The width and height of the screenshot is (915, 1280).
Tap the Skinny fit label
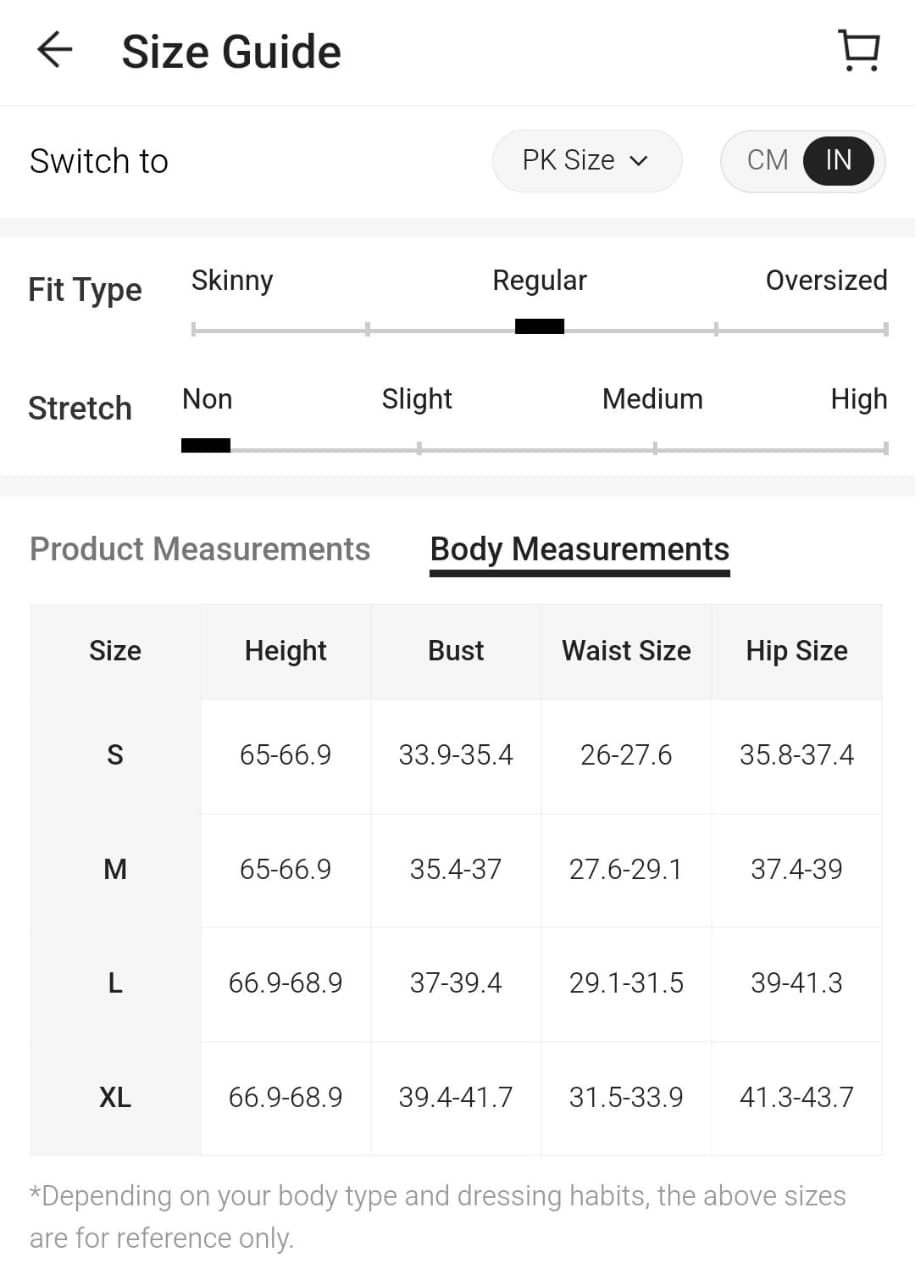point(232,281)
